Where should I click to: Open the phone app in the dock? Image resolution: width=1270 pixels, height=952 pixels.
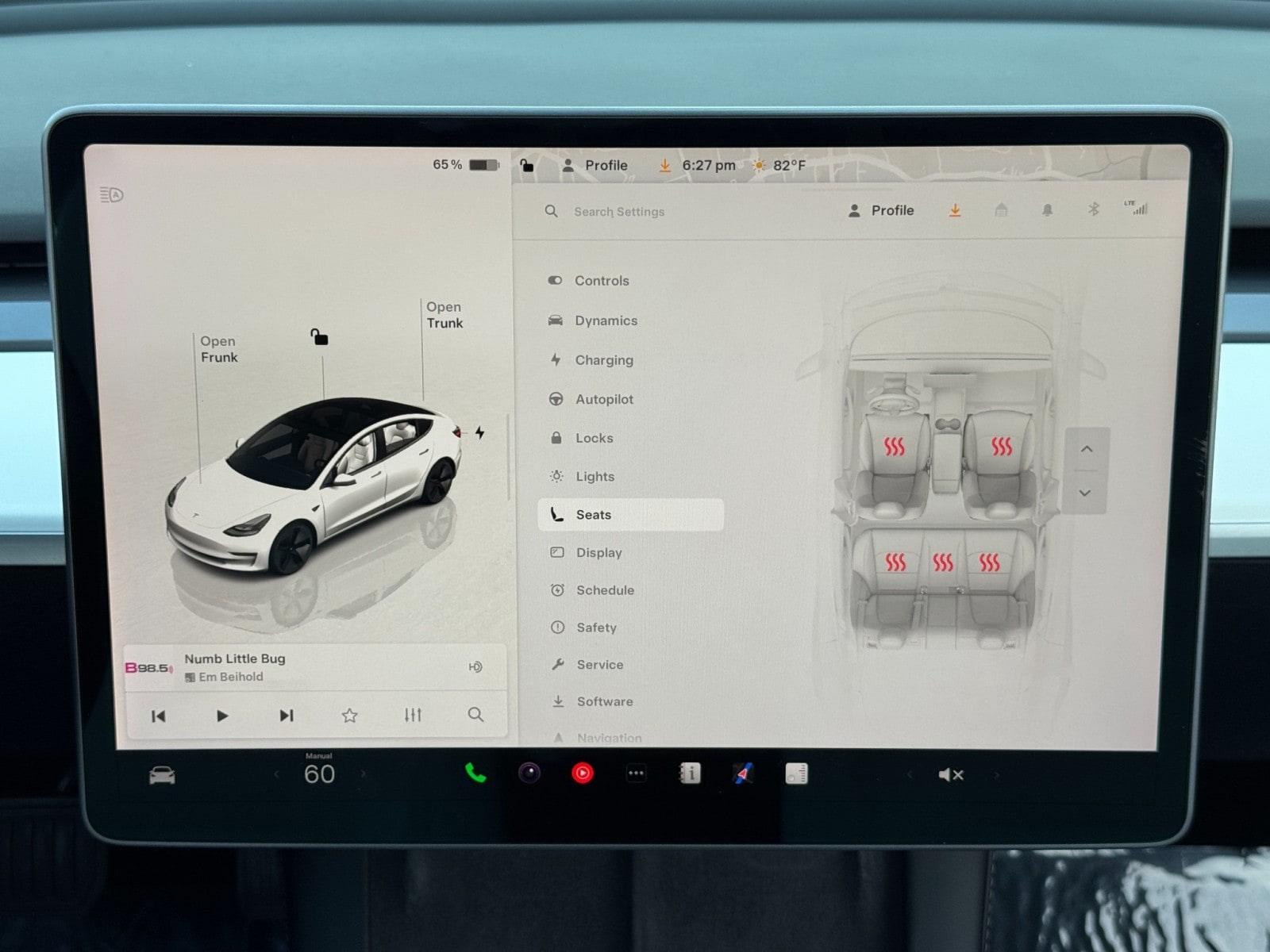click(x=475, y=773)
